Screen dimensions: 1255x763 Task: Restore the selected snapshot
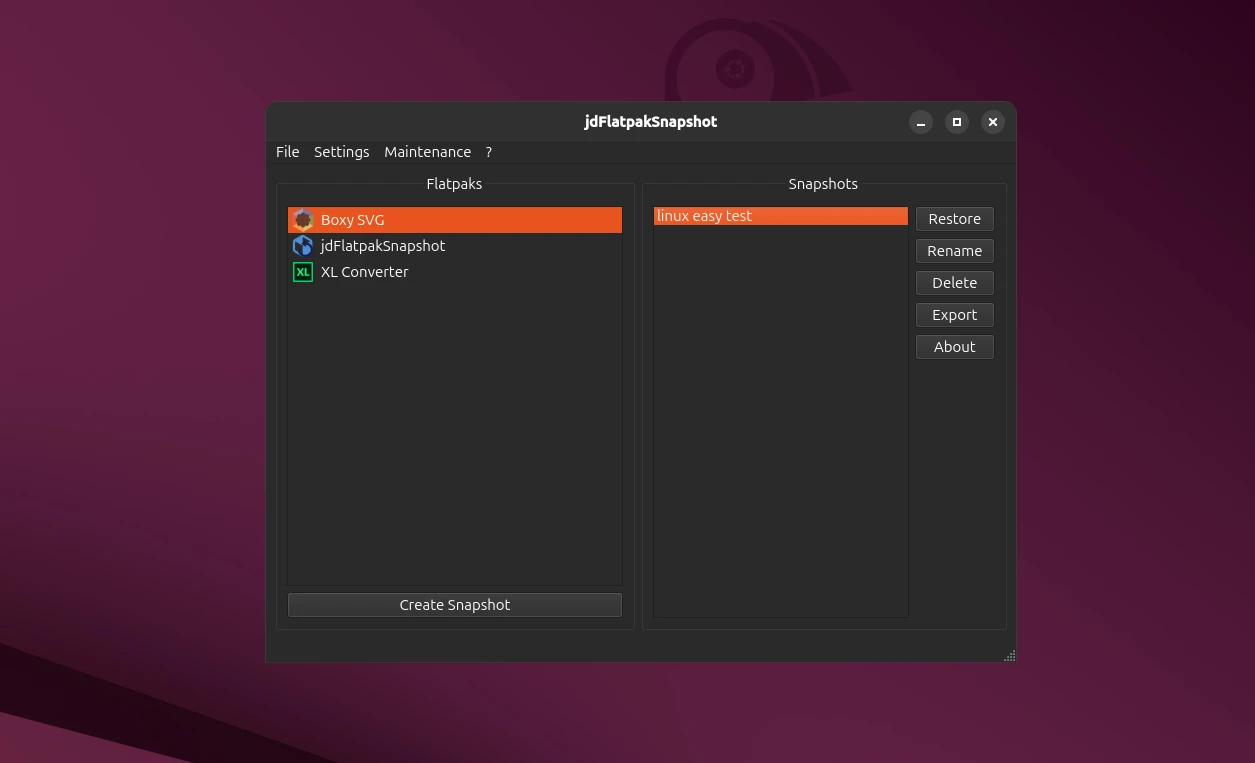[x=954, y=218]
